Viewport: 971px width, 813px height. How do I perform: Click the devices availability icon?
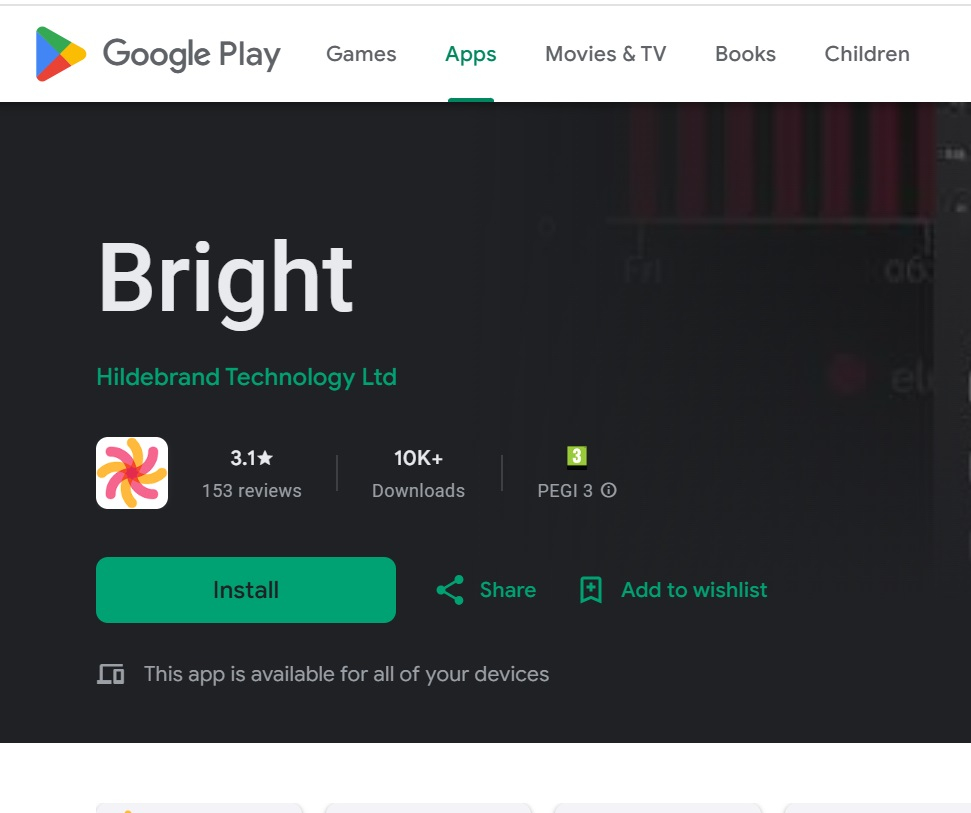111,674
